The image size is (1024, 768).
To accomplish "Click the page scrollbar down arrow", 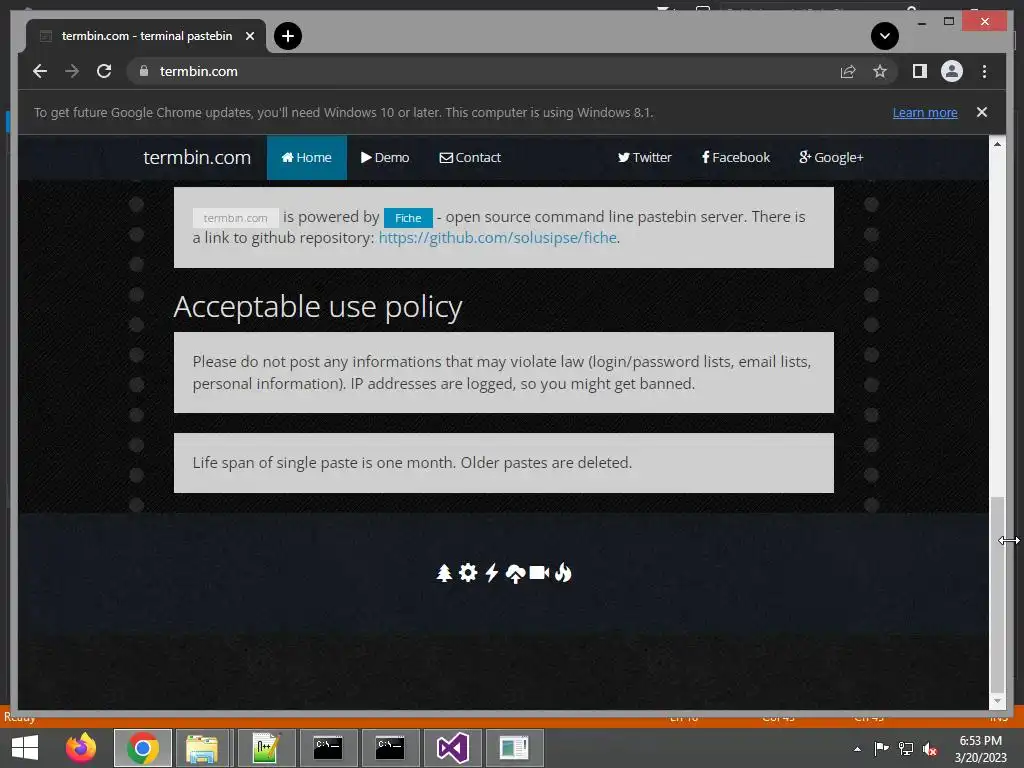I will 997,701.
